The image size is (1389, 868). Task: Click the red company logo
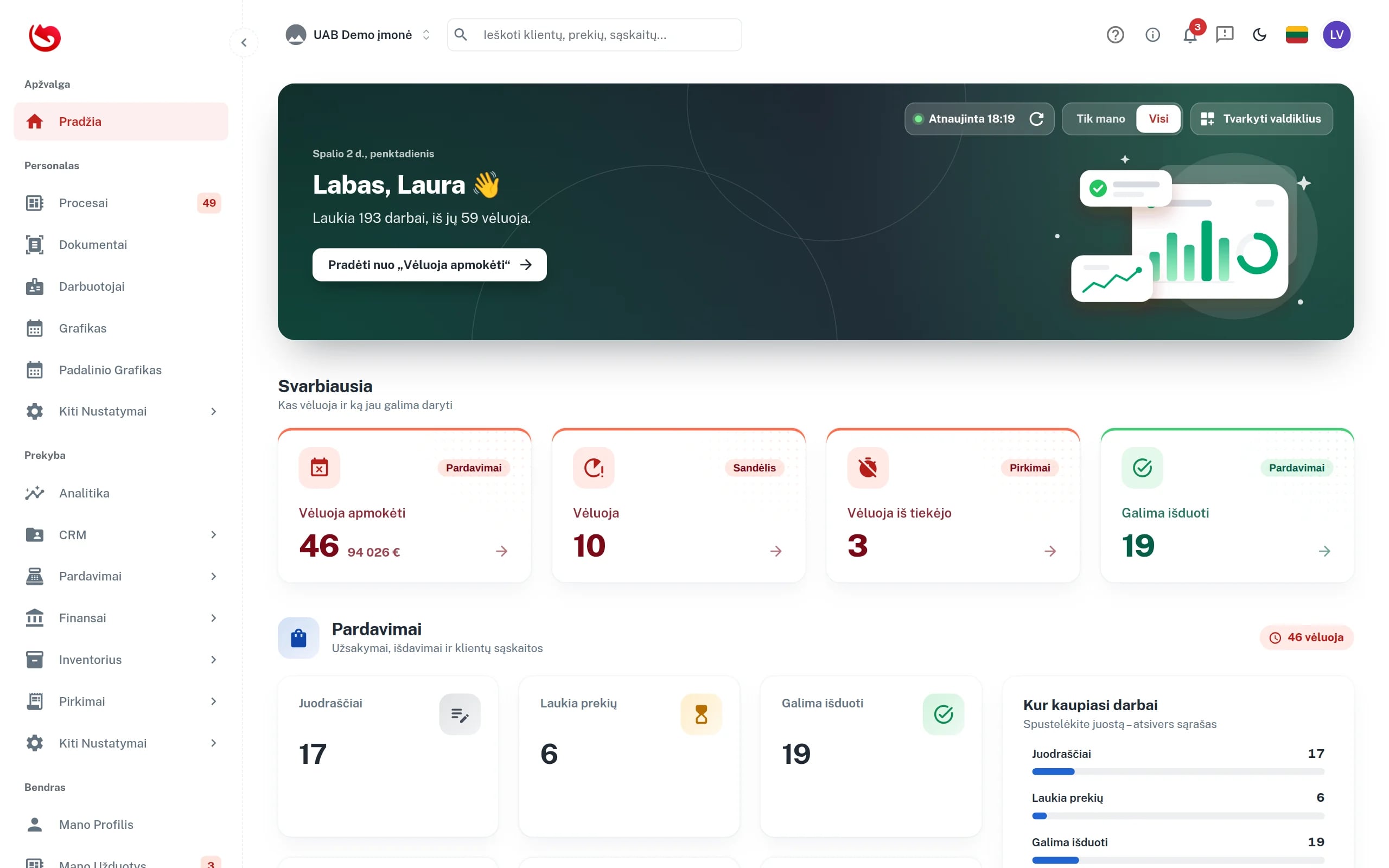pos(45,37)
